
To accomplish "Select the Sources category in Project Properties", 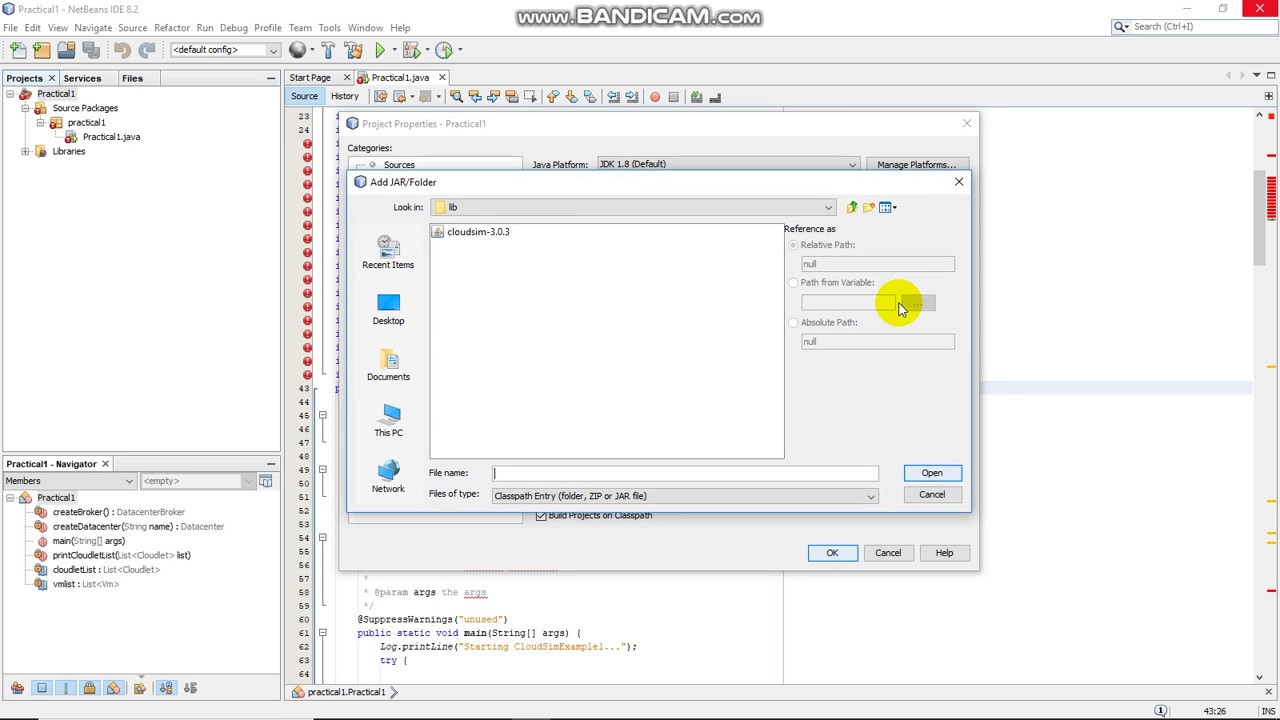I will (x=399, y=165).
